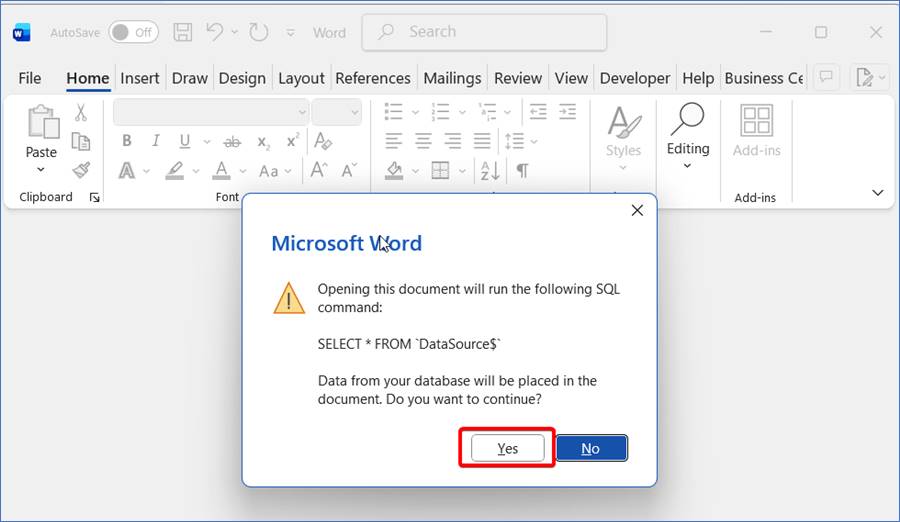
Task: Open the font name combo box
Action: tap(211, 112)
